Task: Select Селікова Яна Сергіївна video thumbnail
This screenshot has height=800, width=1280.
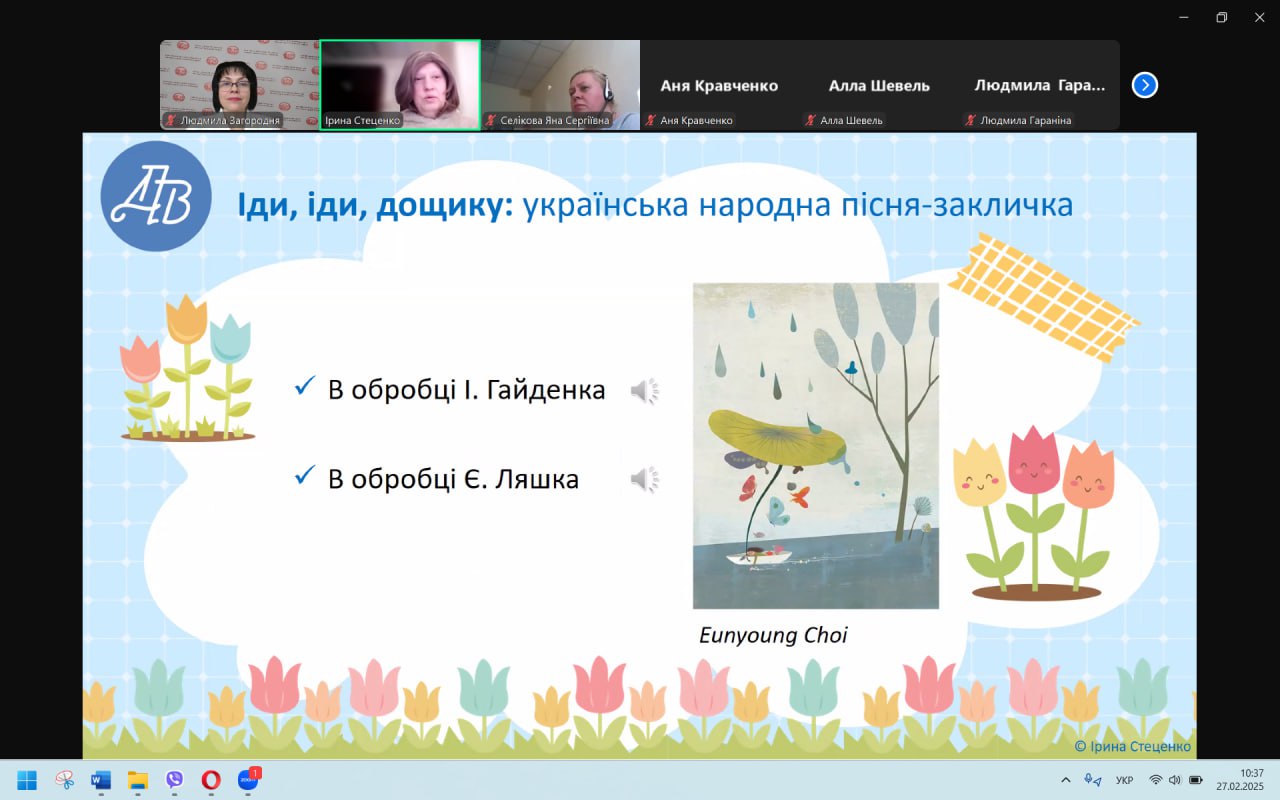Action: point(560,85)
